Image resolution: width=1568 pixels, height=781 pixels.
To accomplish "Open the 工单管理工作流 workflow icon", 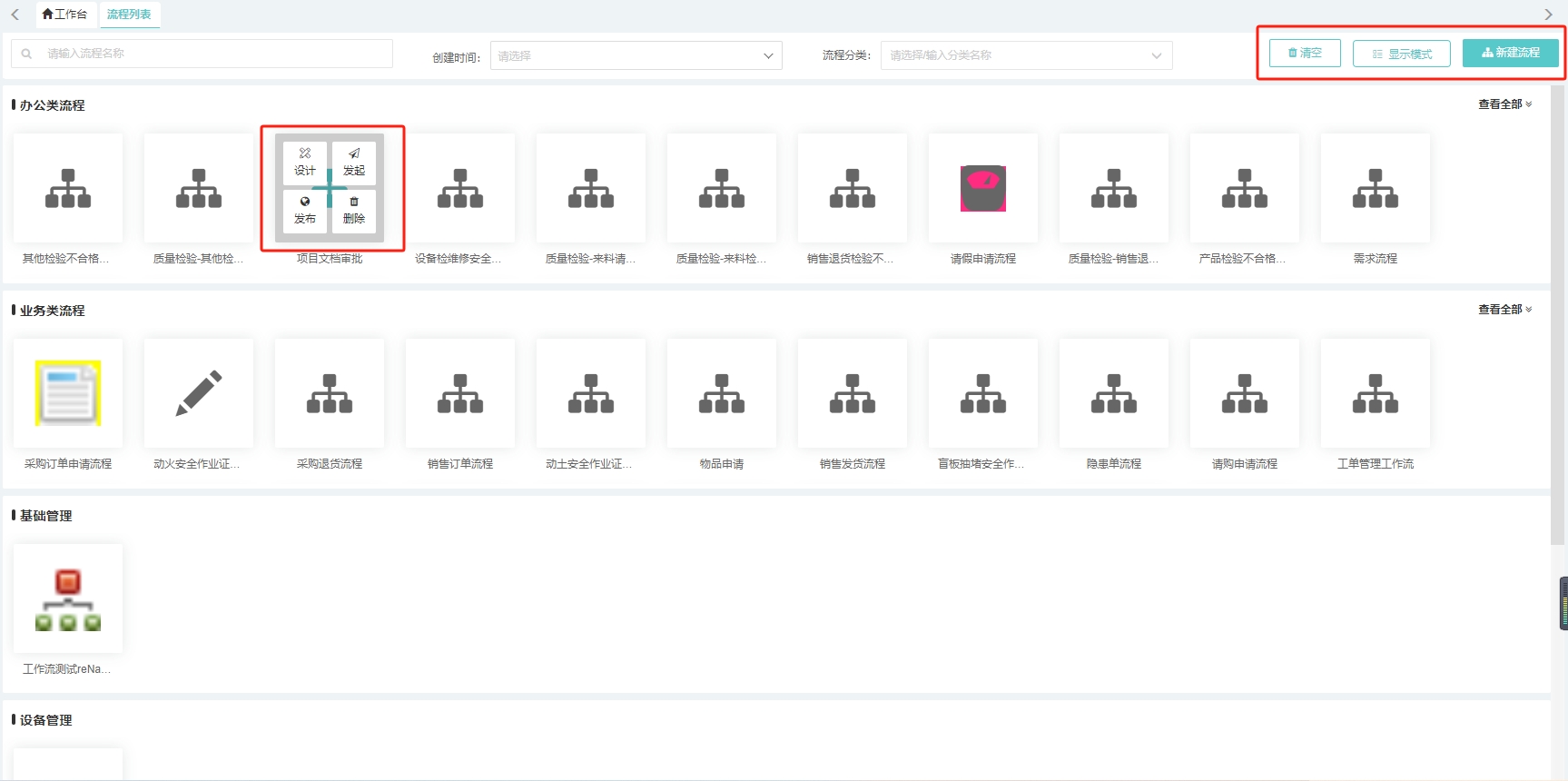I will [1376, 393].
